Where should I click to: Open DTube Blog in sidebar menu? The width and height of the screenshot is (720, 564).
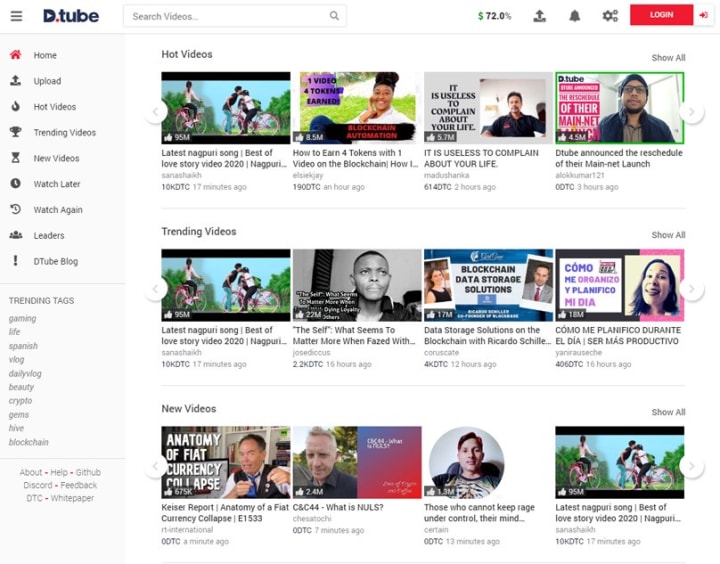[x=62, y=261]
